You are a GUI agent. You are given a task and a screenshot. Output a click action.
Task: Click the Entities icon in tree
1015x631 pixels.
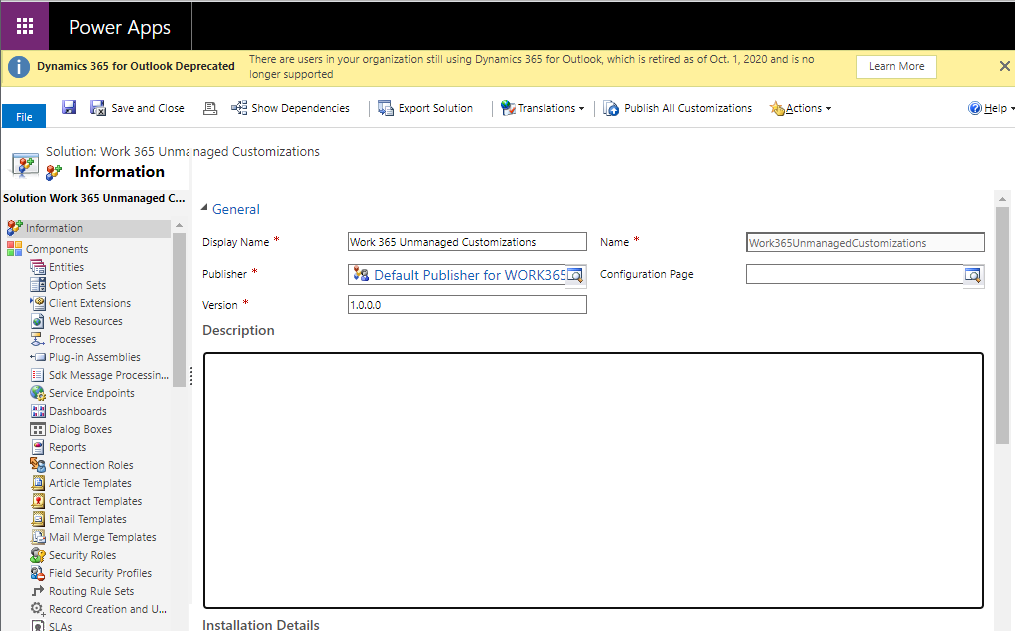point(38,267)
